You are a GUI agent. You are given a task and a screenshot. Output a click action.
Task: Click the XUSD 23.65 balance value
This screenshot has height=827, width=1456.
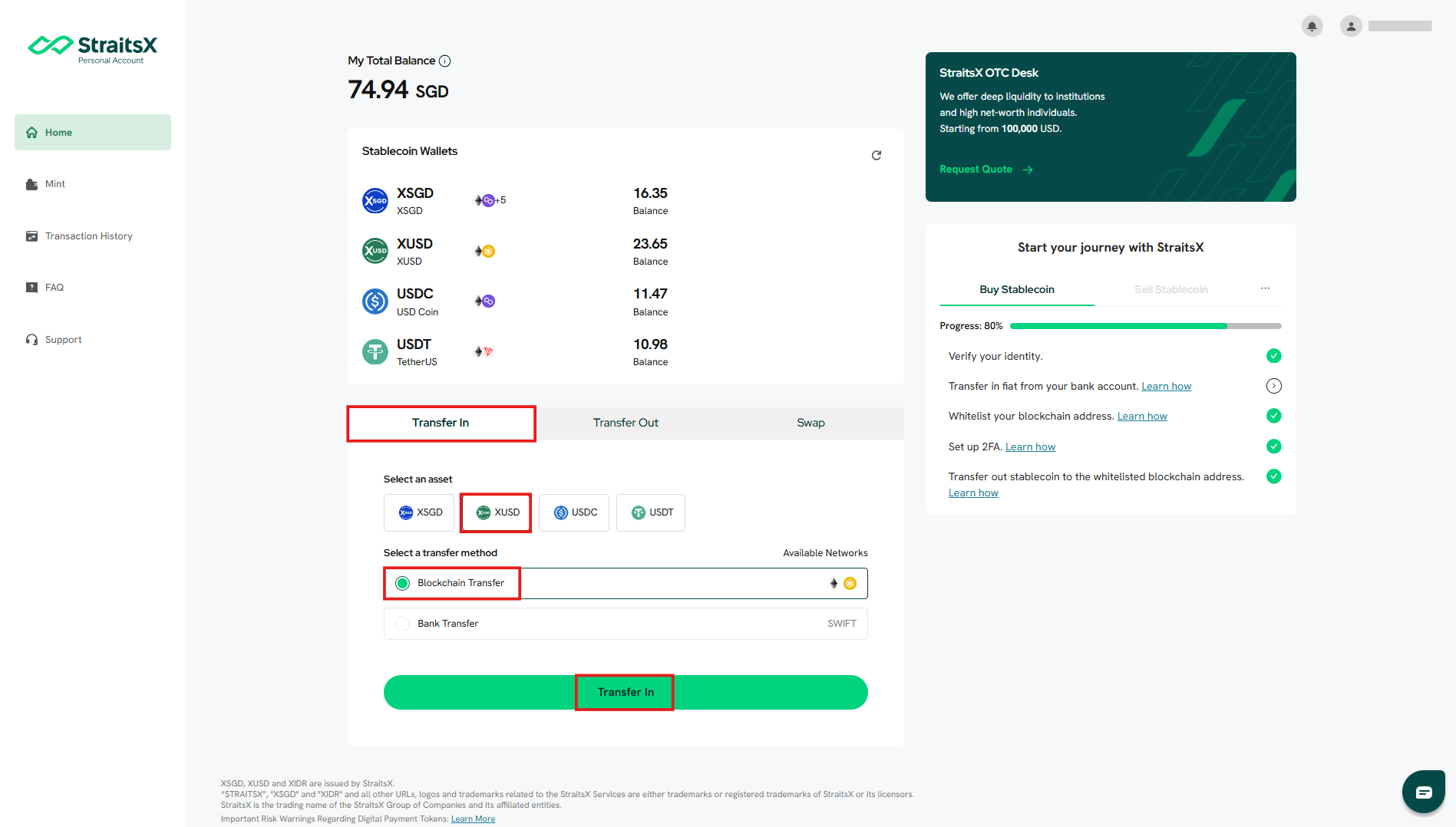[x=650, y=244]
